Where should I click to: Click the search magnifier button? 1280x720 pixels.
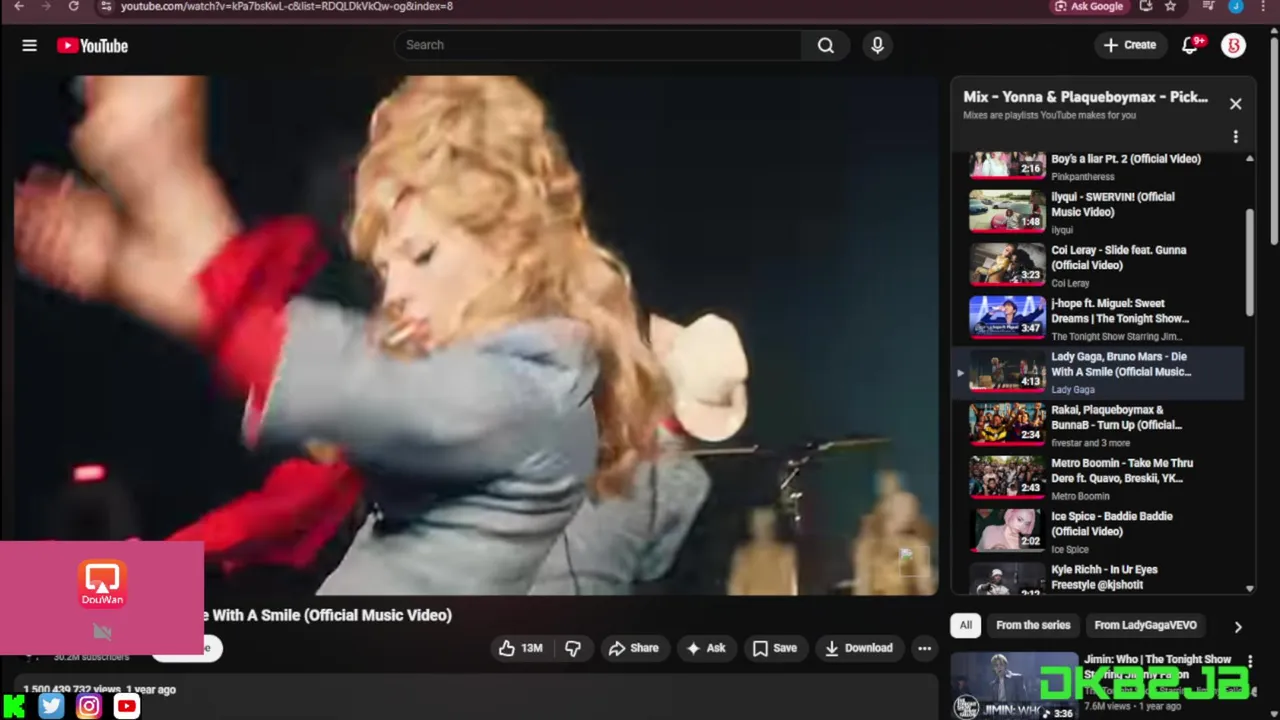pyautogui.click(x=825, y=45)
